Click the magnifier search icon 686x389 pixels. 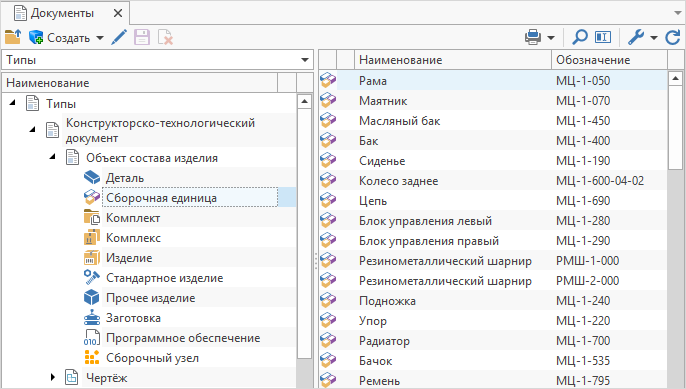pyautogui.click(x=580, y=38)
